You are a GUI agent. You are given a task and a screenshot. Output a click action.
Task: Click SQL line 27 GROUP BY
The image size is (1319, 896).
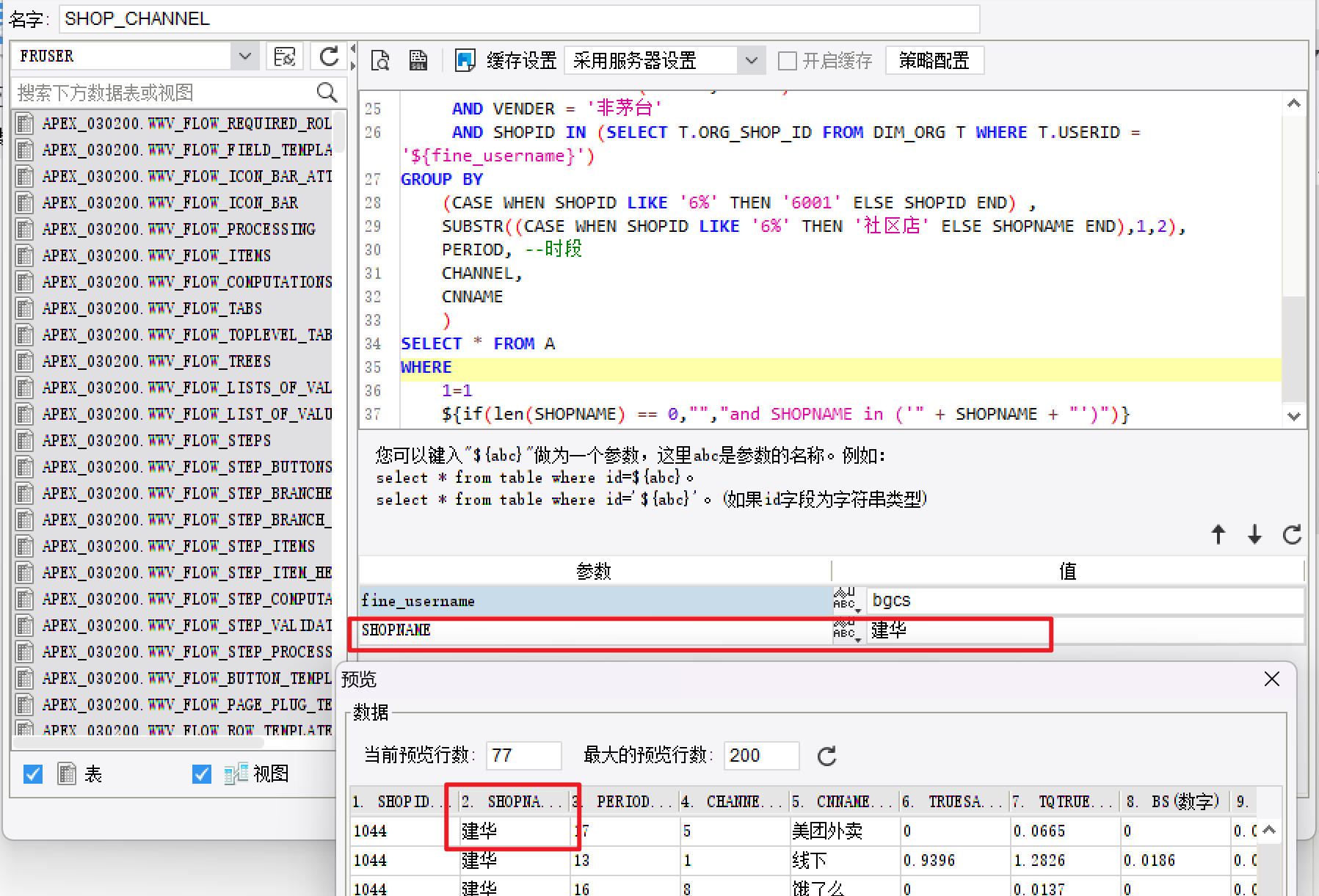click(x=441, y=179)
